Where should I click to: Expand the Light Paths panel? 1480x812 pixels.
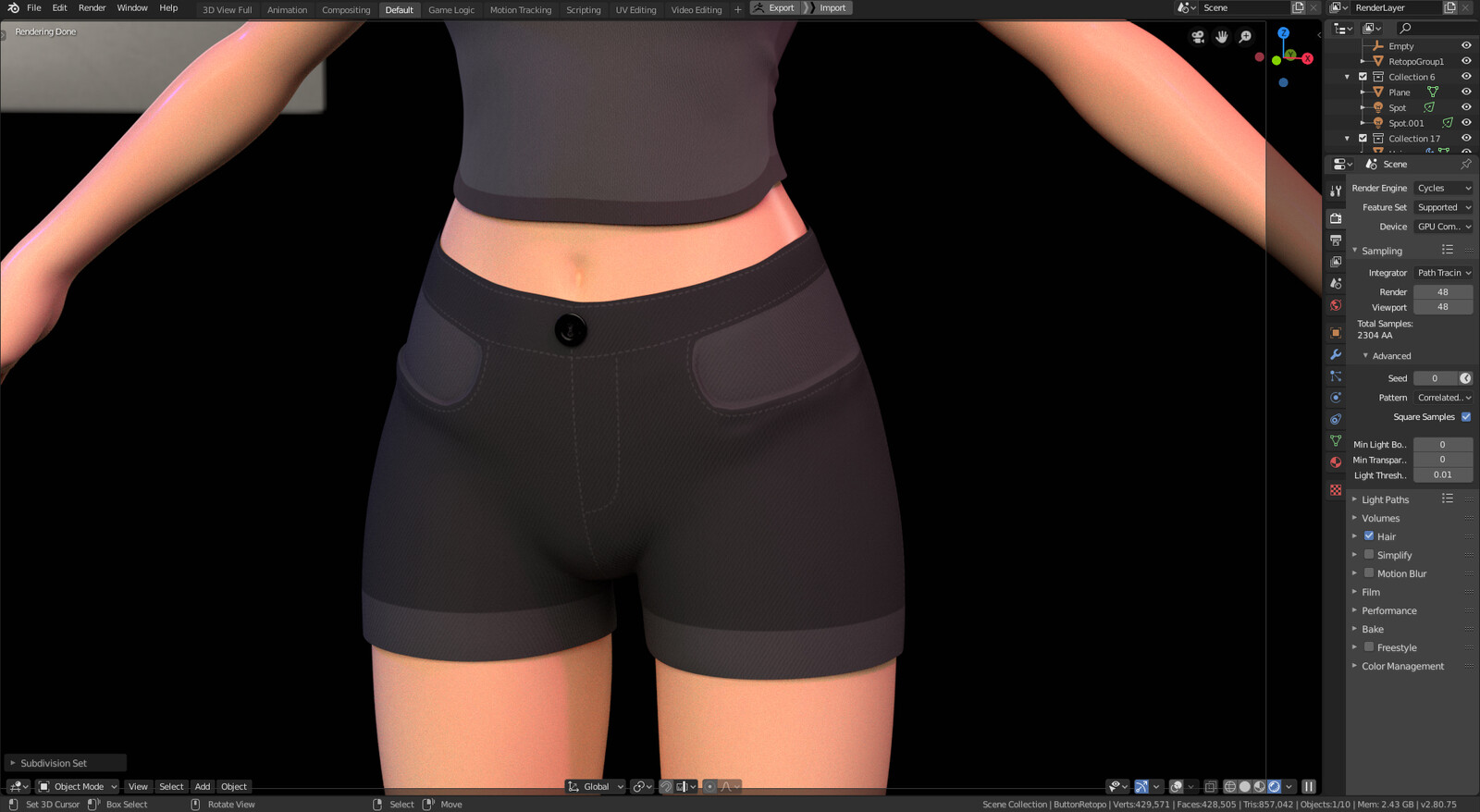click(1385, 499)
